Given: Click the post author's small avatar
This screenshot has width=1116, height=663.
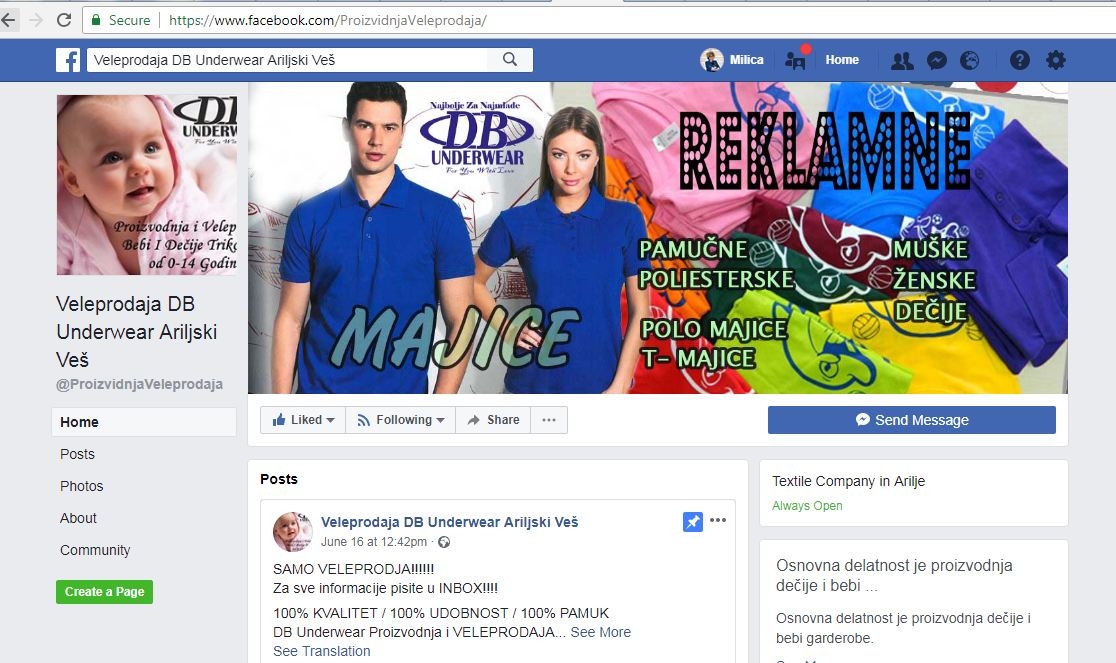Looking at the screenshot, I should 293,531.
